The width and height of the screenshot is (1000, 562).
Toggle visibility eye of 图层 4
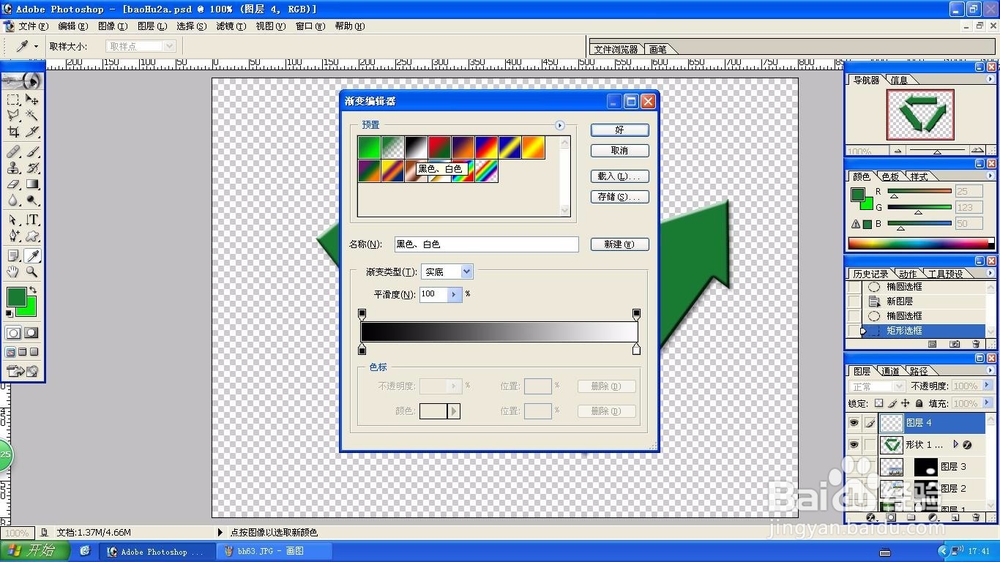pyautogui.click(x=854, y=422)
